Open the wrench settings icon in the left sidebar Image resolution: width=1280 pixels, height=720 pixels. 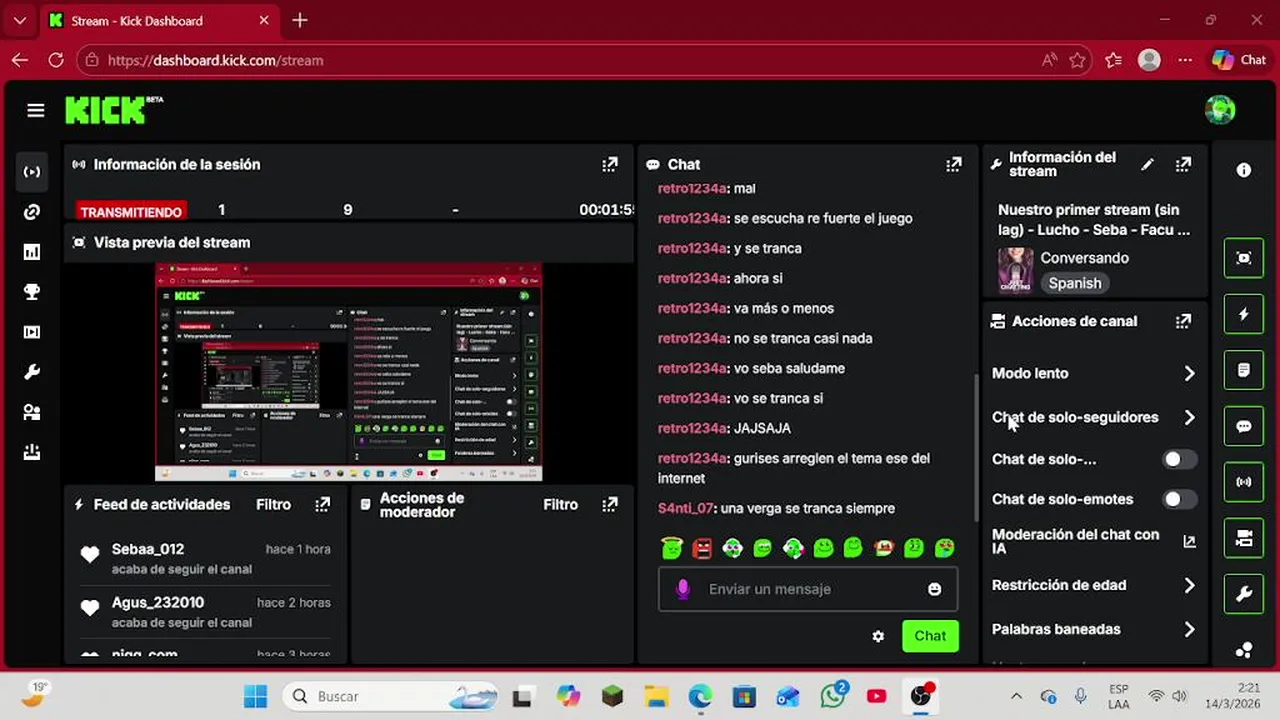click(32, 372)
